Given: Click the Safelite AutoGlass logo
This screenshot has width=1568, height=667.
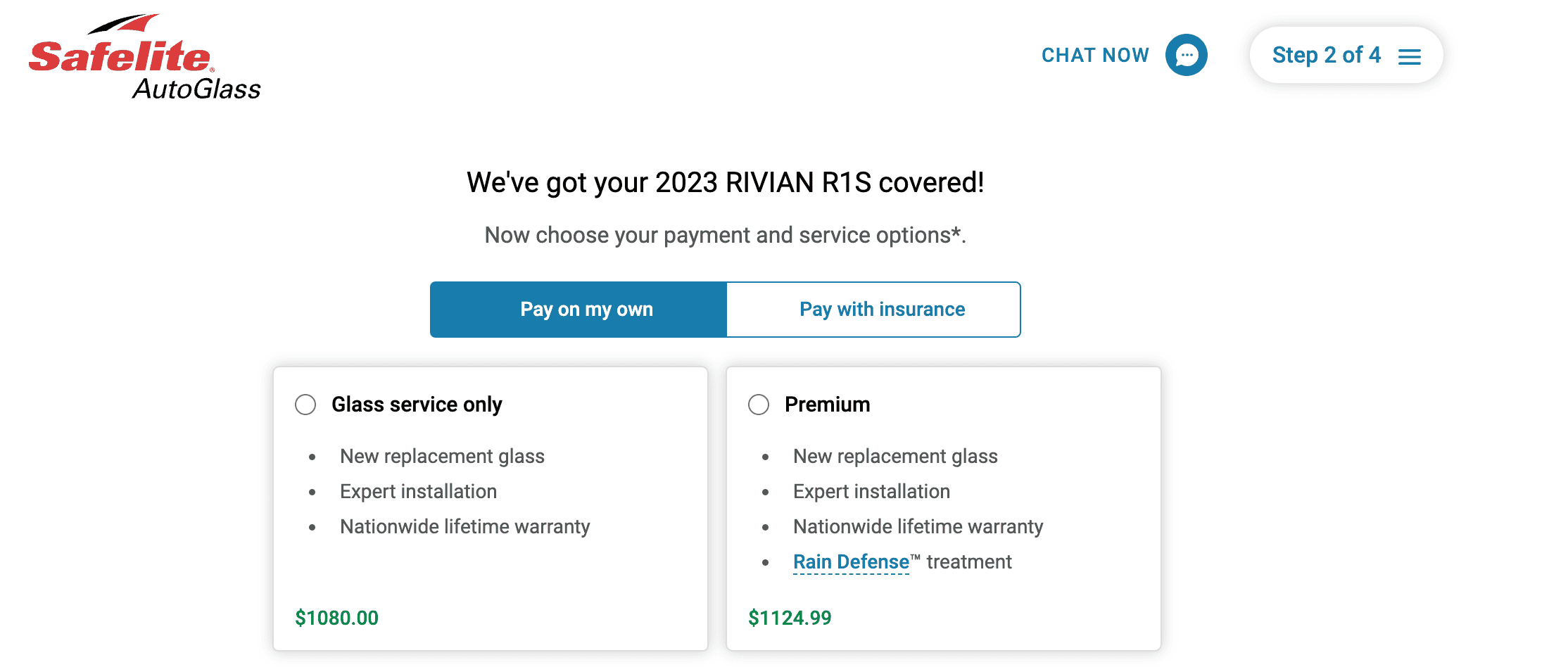Looking at the screenshot, I should click(144, 57).
